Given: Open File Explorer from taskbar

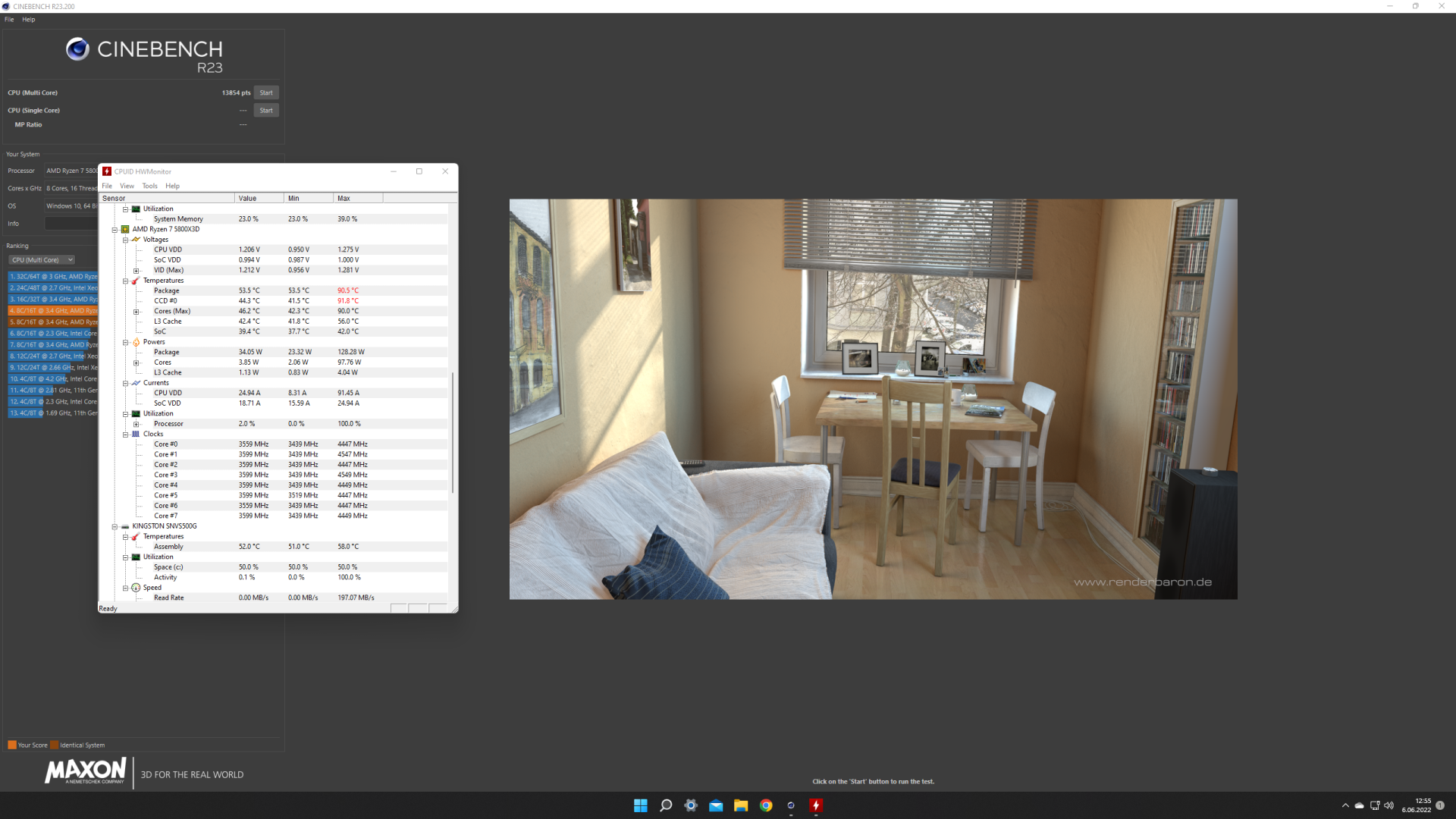Looking at the screenshot, I should tap(741, 805).
